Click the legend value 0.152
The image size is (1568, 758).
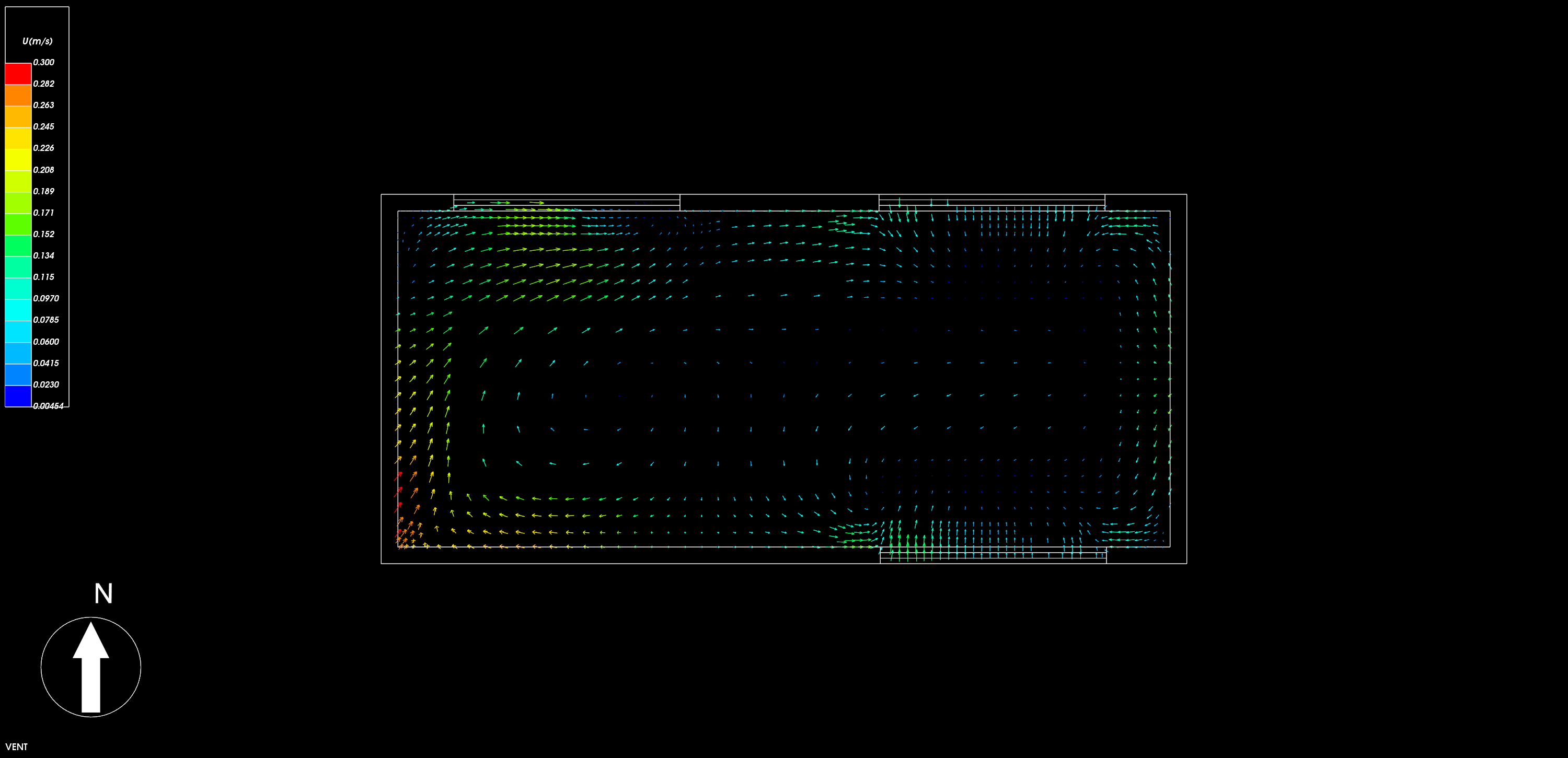tap(44, 234)
